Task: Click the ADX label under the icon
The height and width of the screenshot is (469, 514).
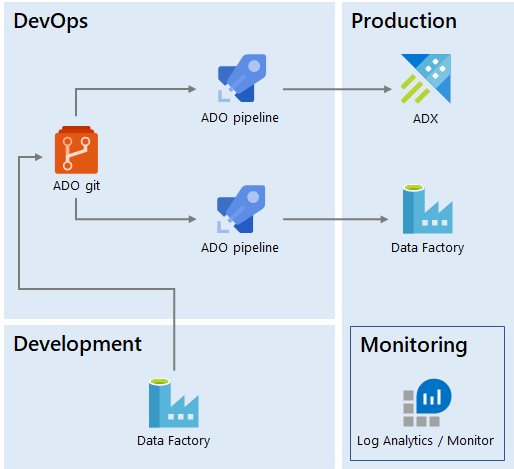Action: 426,119
